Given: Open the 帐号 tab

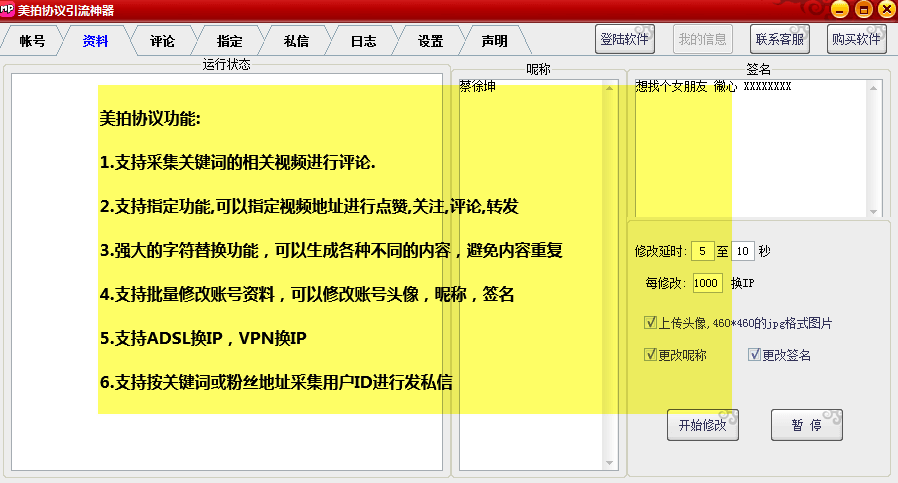Looking at the screenshot, I should (32, 41).
